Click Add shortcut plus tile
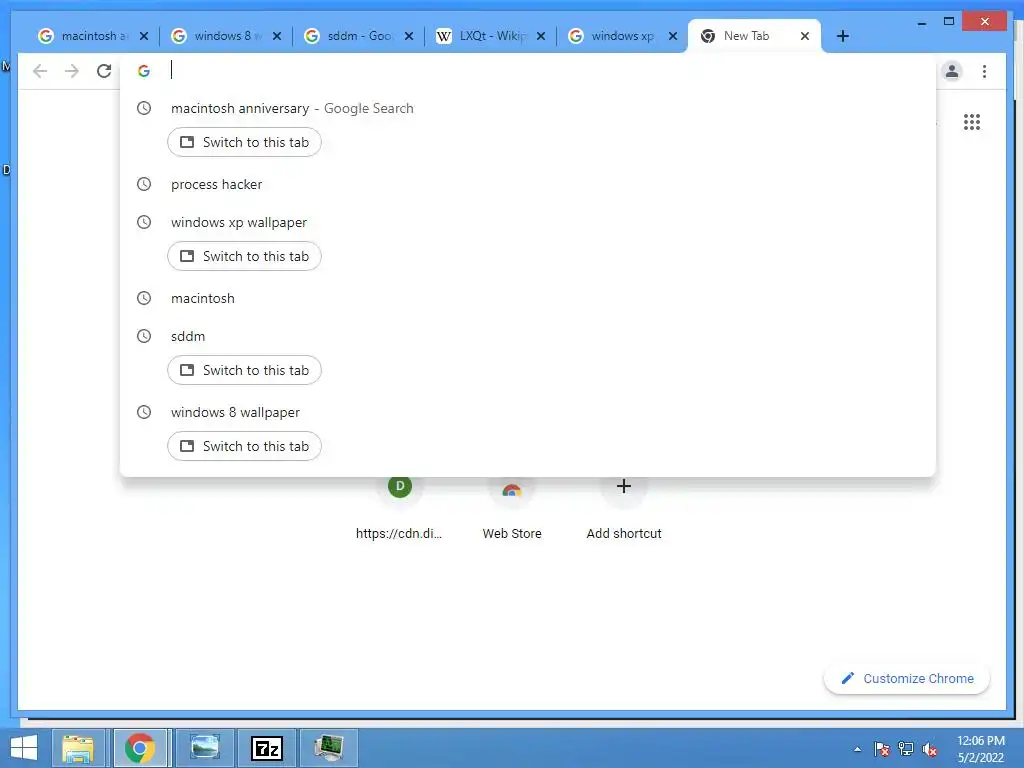 [624, 508]
